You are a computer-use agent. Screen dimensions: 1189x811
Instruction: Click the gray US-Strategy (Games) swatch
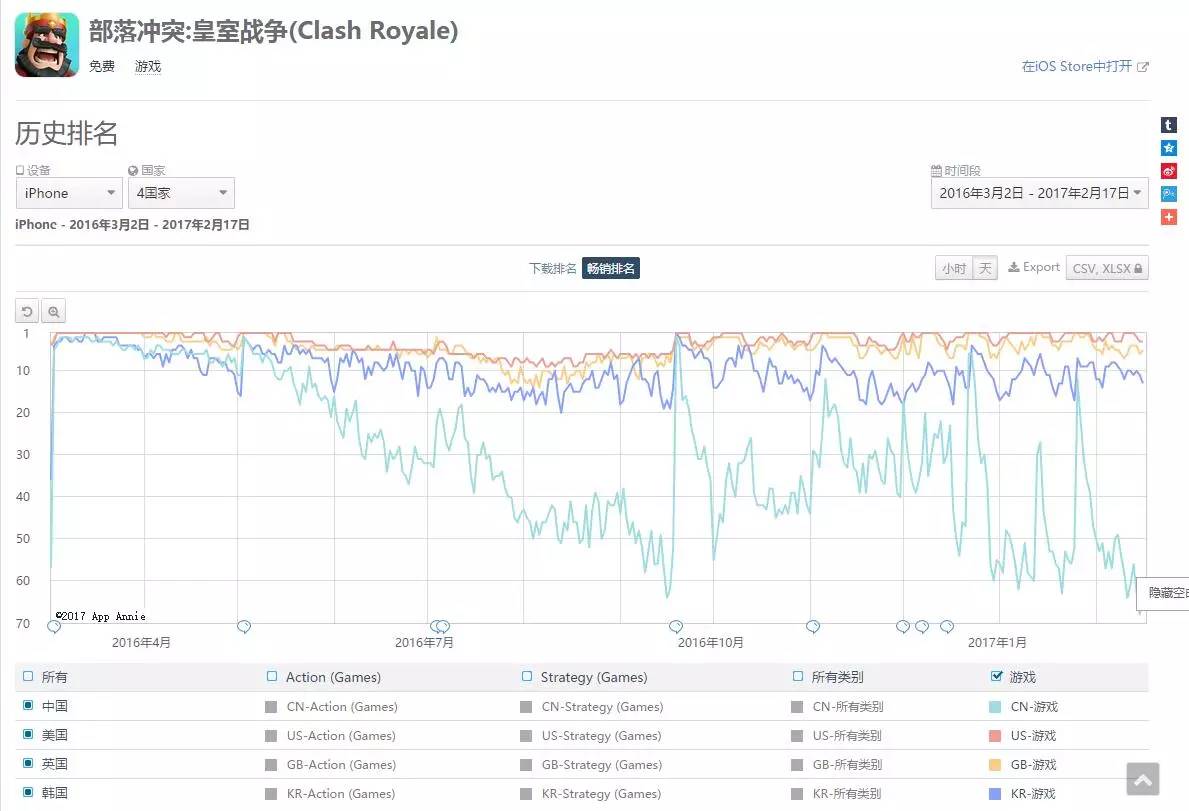[x=525, y=735]
